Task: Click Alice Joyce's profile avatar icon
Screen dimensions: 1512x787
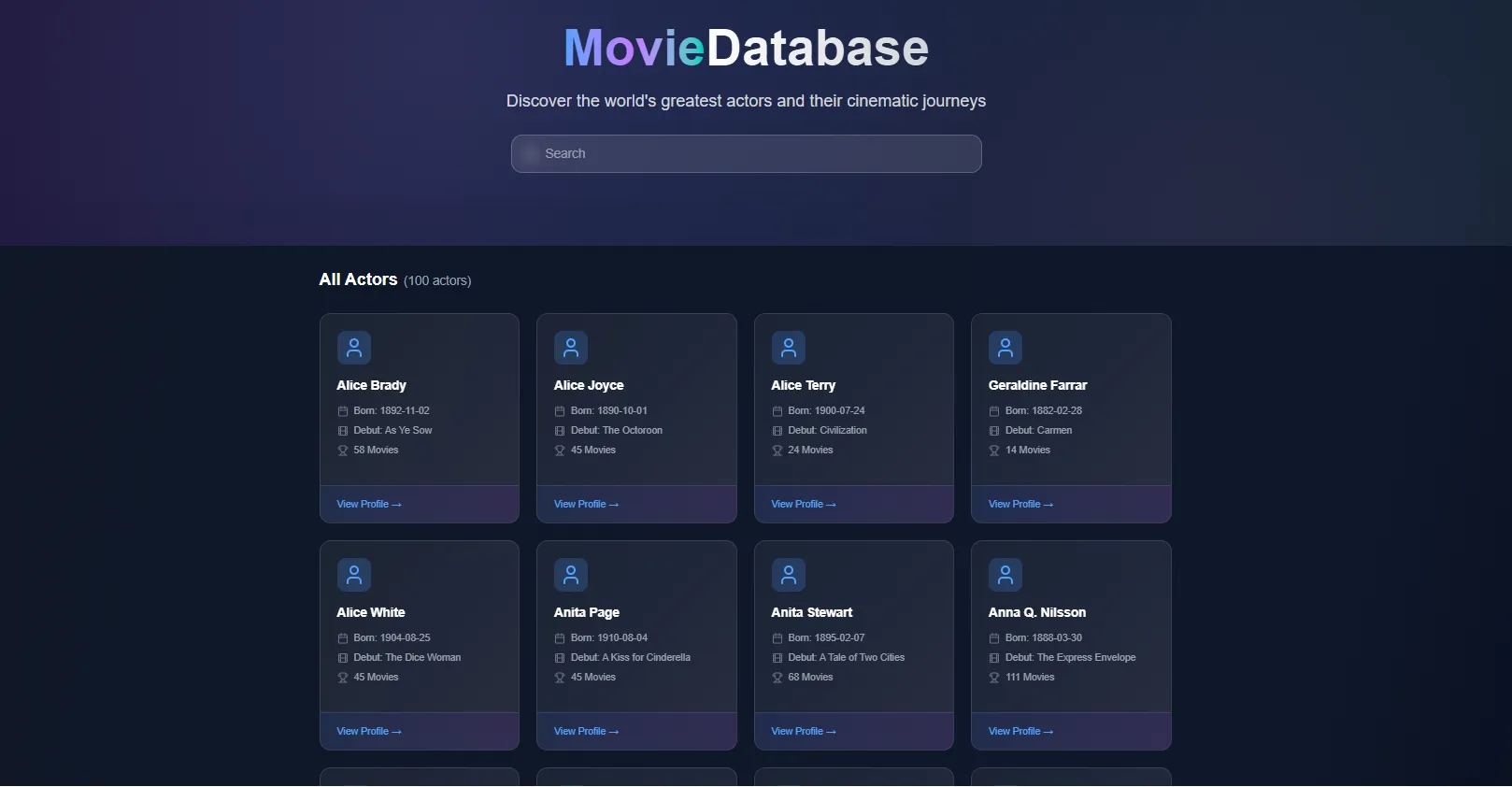Action: [x=571, y=348]
